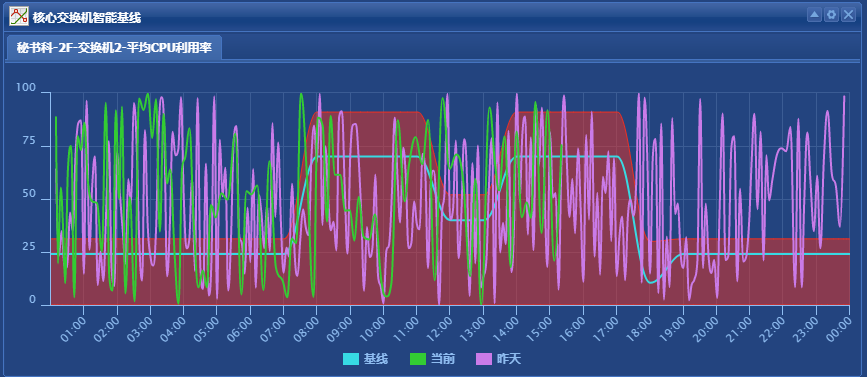Click the chart icon in the title bar
This screenshot has width=867, height=377.
click(x=19, y=17)
